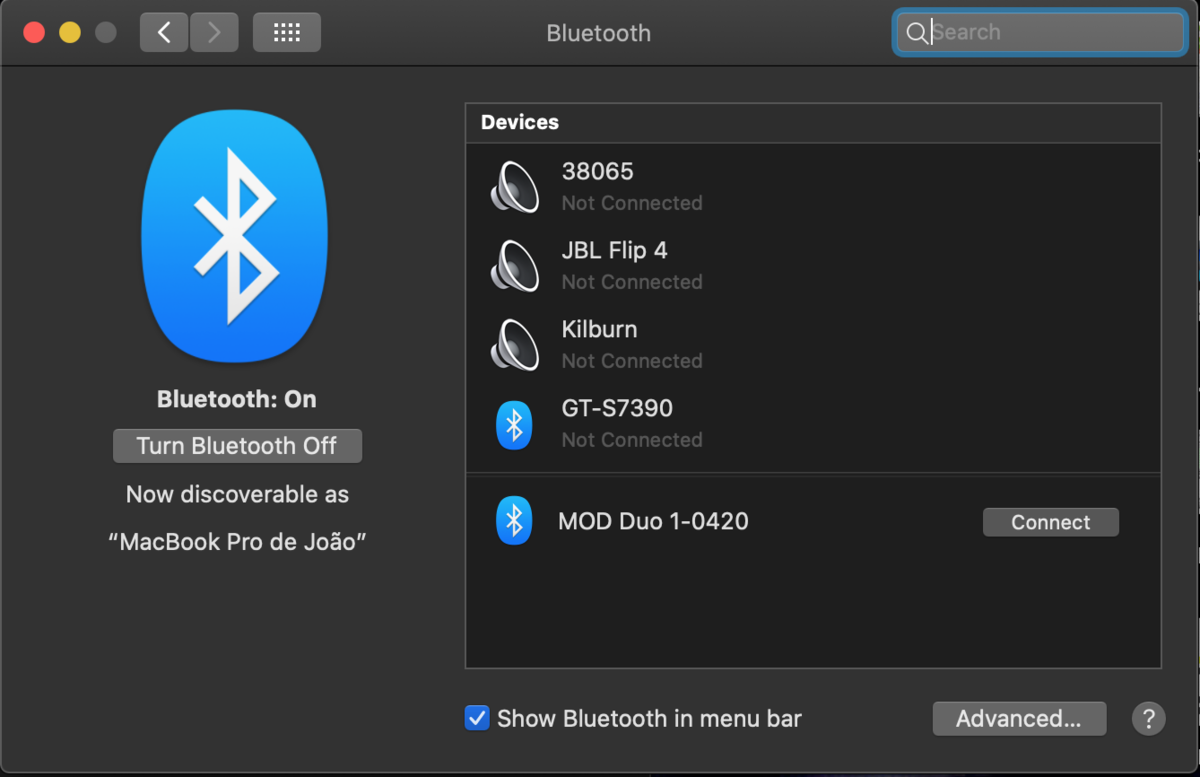Open Bluetooth help via the question mark
The height and width of the screenshot is (777, 1200).
(1148, 719)
